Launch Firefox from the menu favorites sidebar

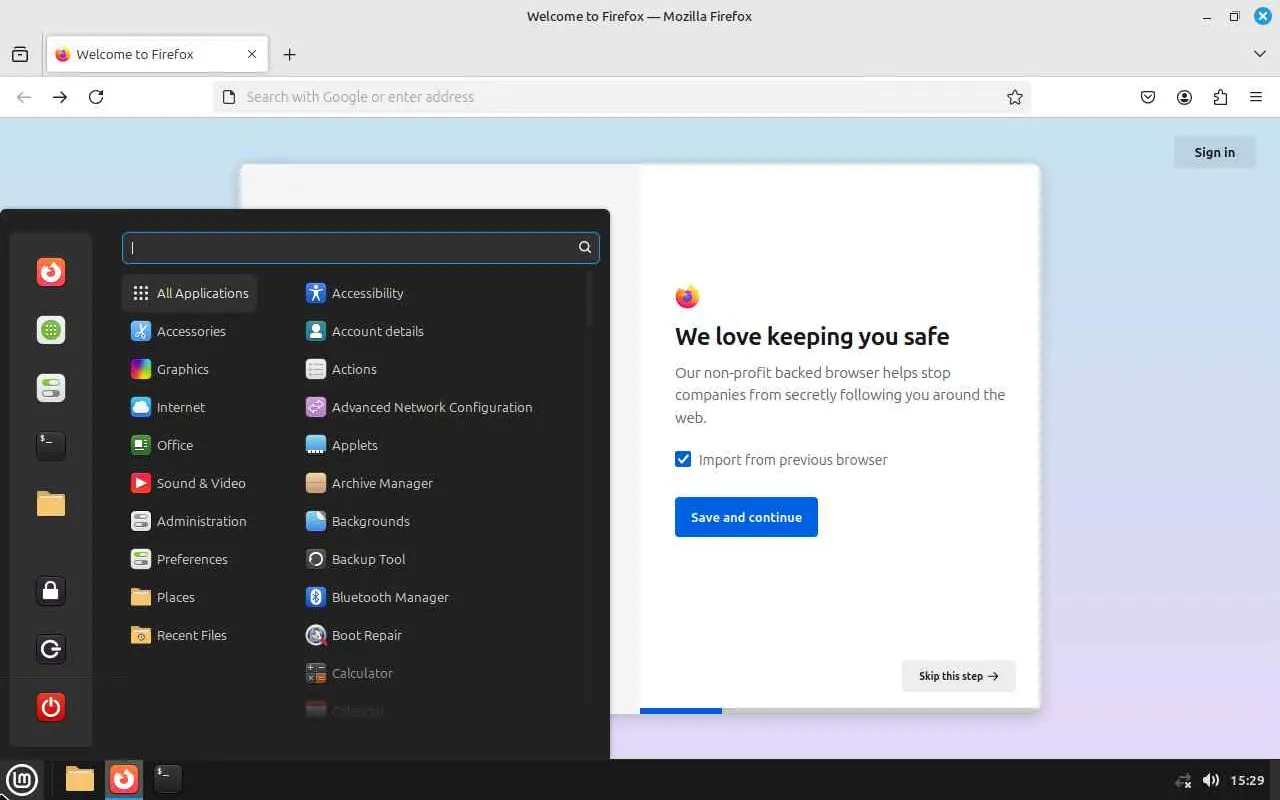point(51,272)
